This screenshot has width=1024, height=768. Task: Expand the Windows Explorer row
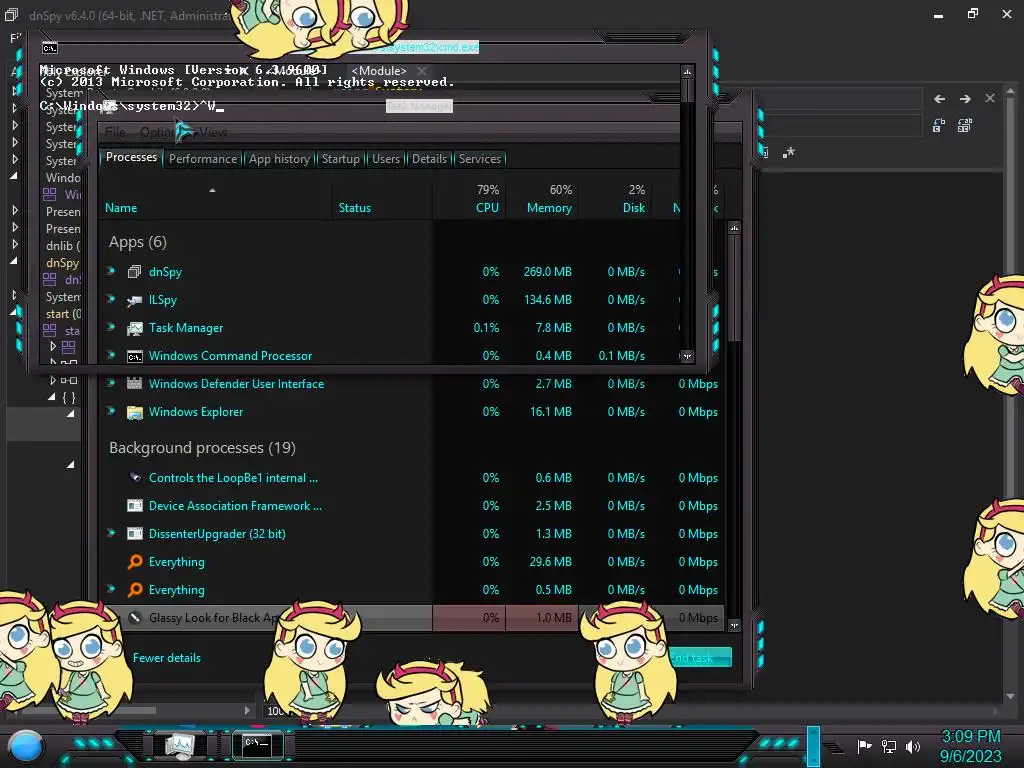coord(111,411)
